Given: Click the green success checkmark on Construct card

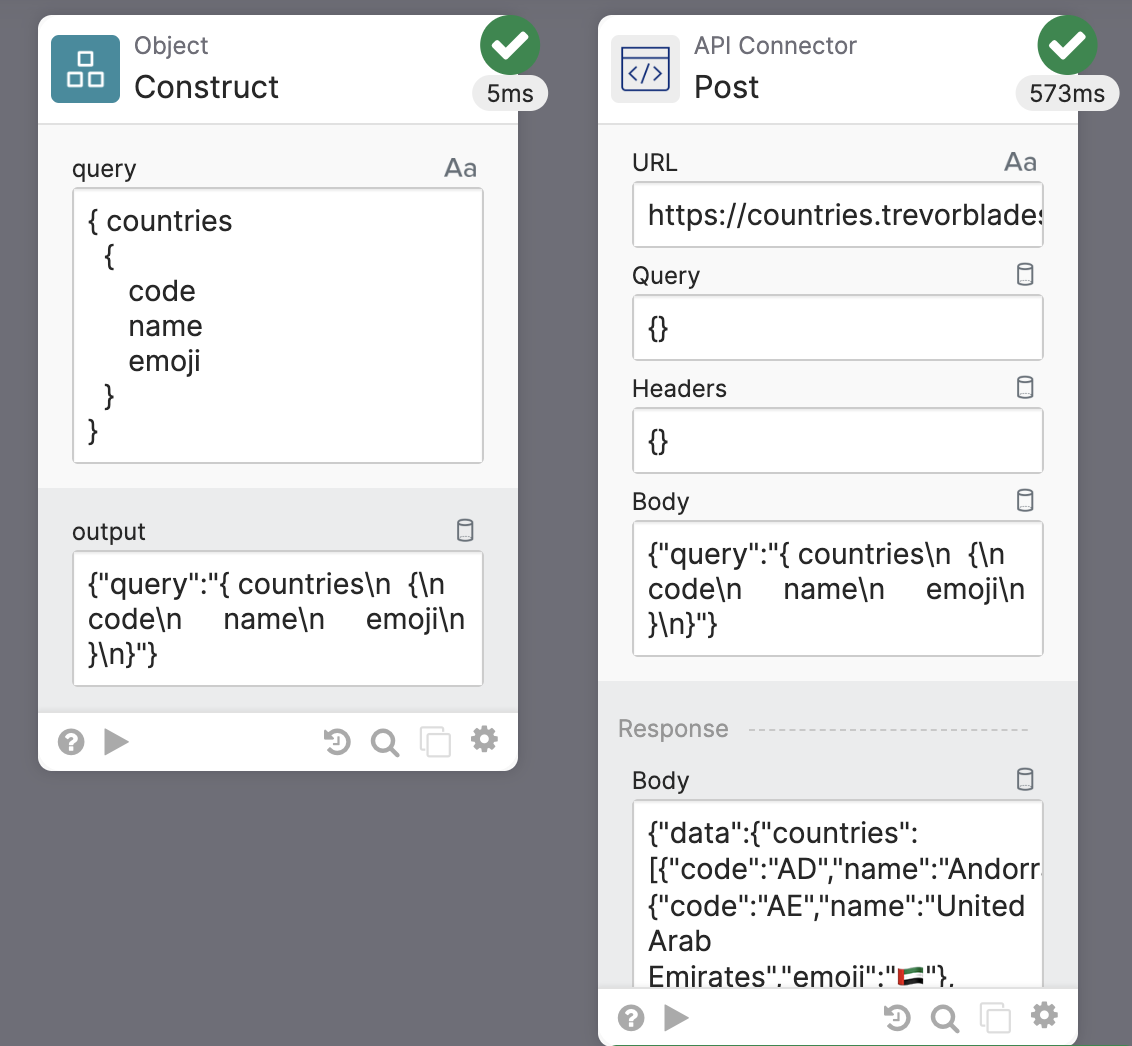Looking at the screenshot, I should 510,46.
